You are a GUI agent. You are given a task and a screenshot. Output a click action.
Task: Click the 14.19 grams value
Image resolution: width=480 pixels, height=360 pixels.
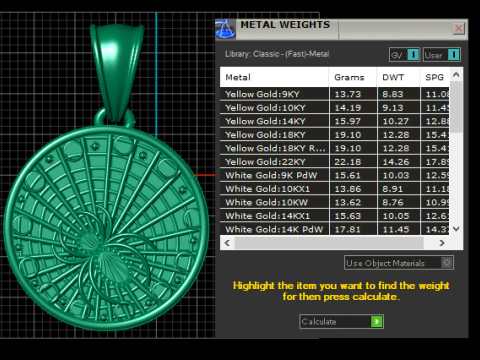tap(348, 108)
